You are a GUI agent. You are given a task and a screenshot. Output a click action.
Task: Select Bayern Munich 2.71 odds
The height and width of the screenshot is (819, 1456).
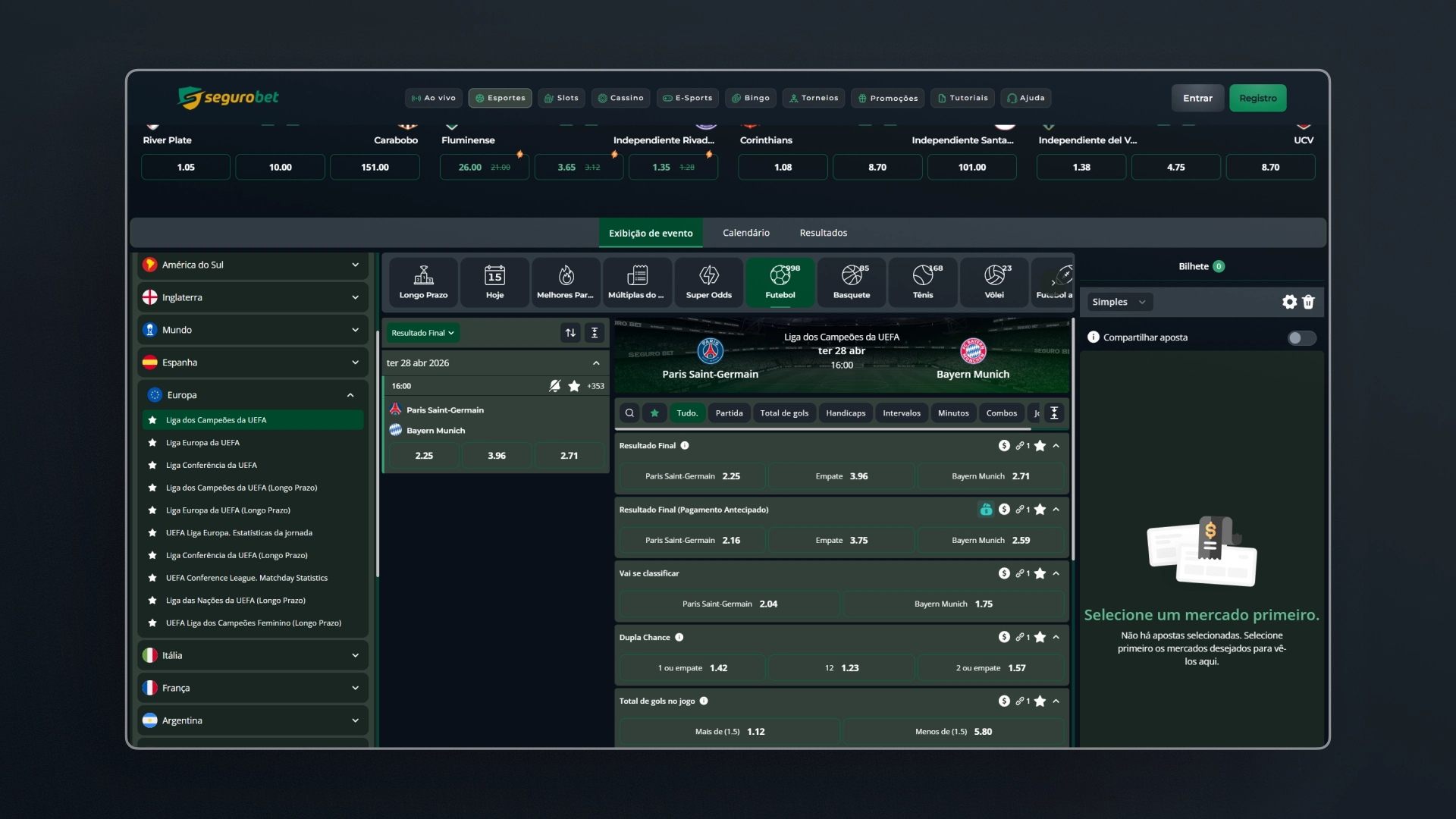tap(990, 476)
